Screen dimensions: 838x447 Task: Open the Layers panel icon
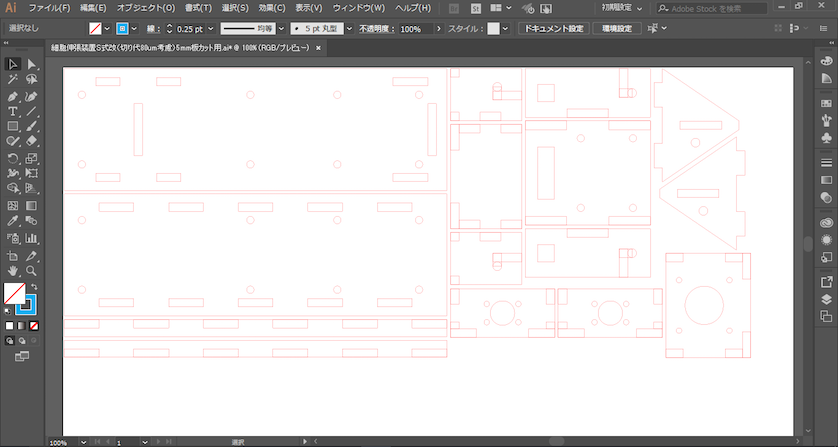click(x=826, y=298)
